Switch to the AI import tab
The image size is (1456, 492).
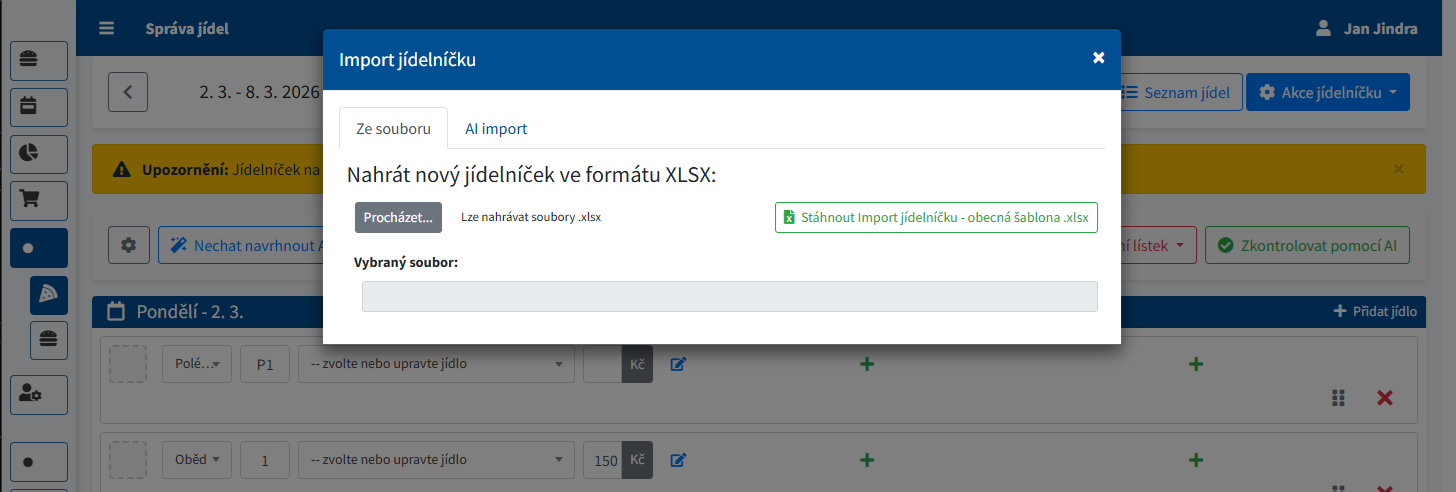(x=496, y=129)
